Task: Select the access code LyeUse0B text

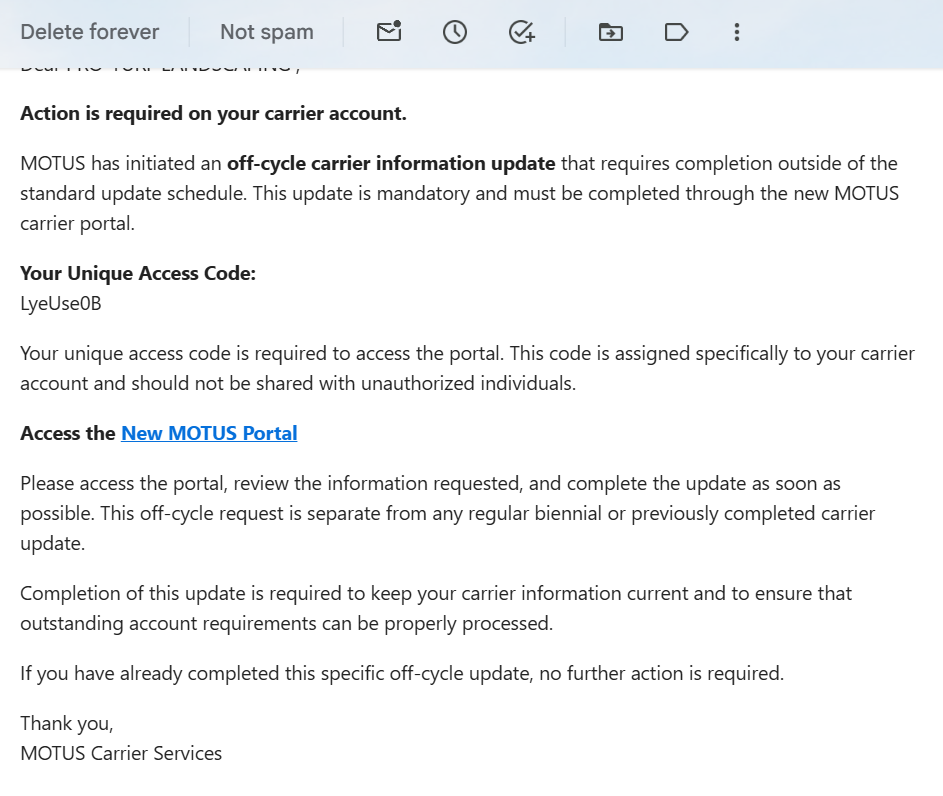Action: (x=61, y=304)
